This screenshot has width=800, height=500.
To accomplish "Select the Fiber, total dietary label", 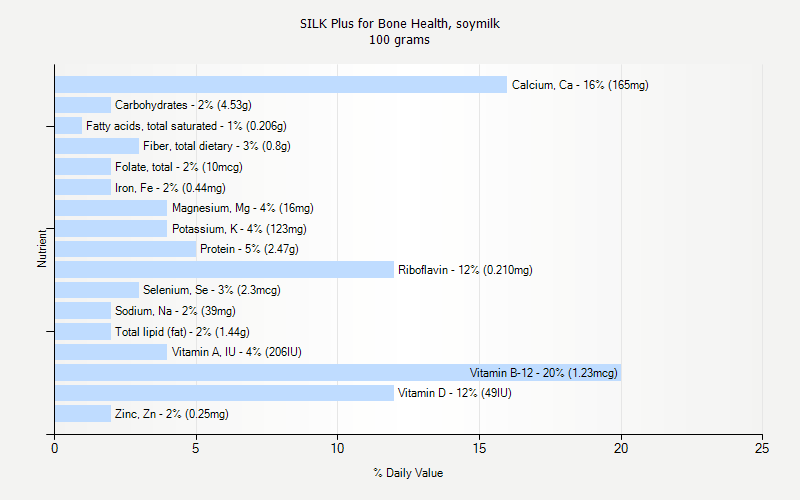I will (x=217, y=146).
